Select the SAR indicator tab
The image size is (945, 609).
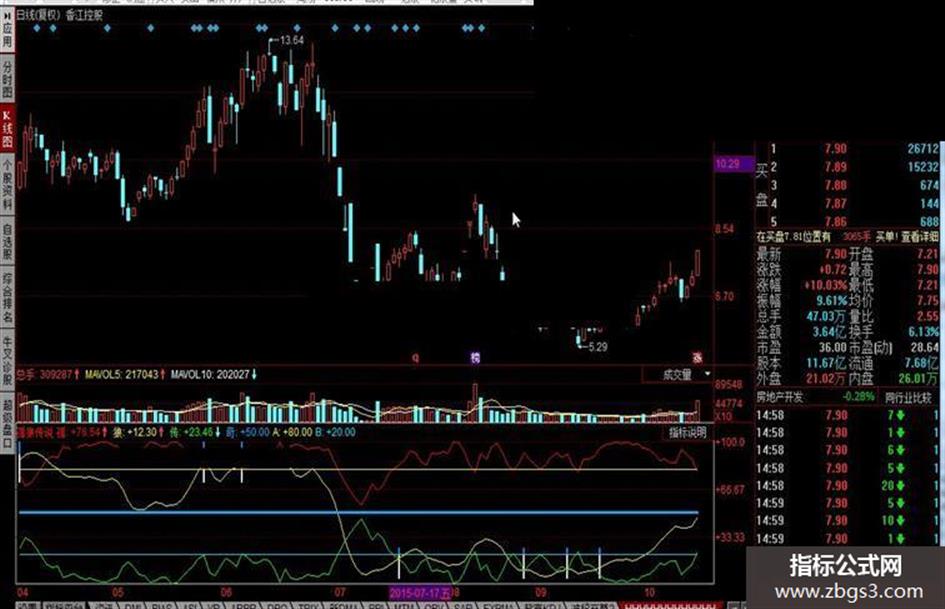[x=462, y=605]
